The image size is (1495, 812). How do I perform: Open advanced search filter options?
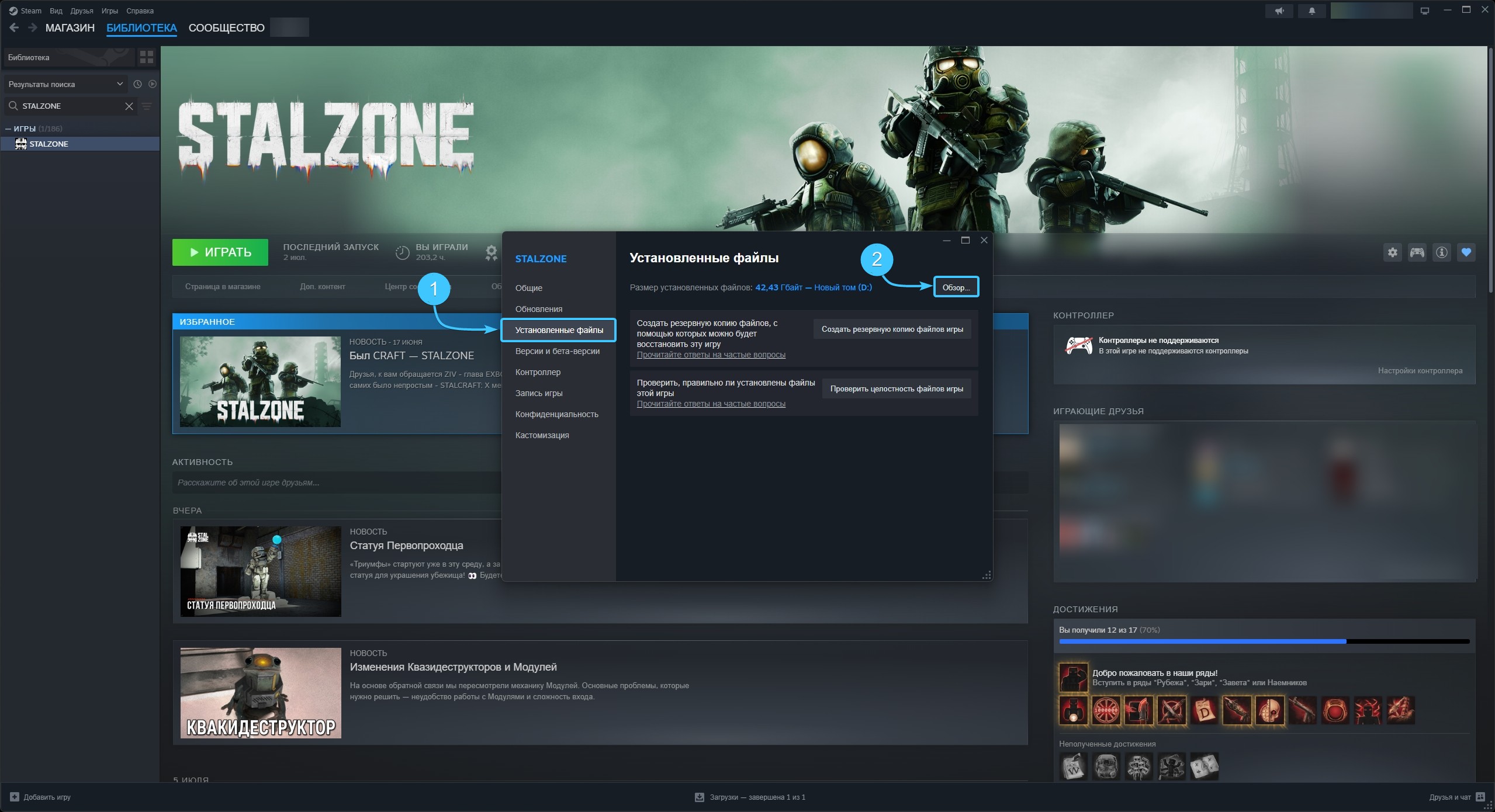click(x=147, y=106)
